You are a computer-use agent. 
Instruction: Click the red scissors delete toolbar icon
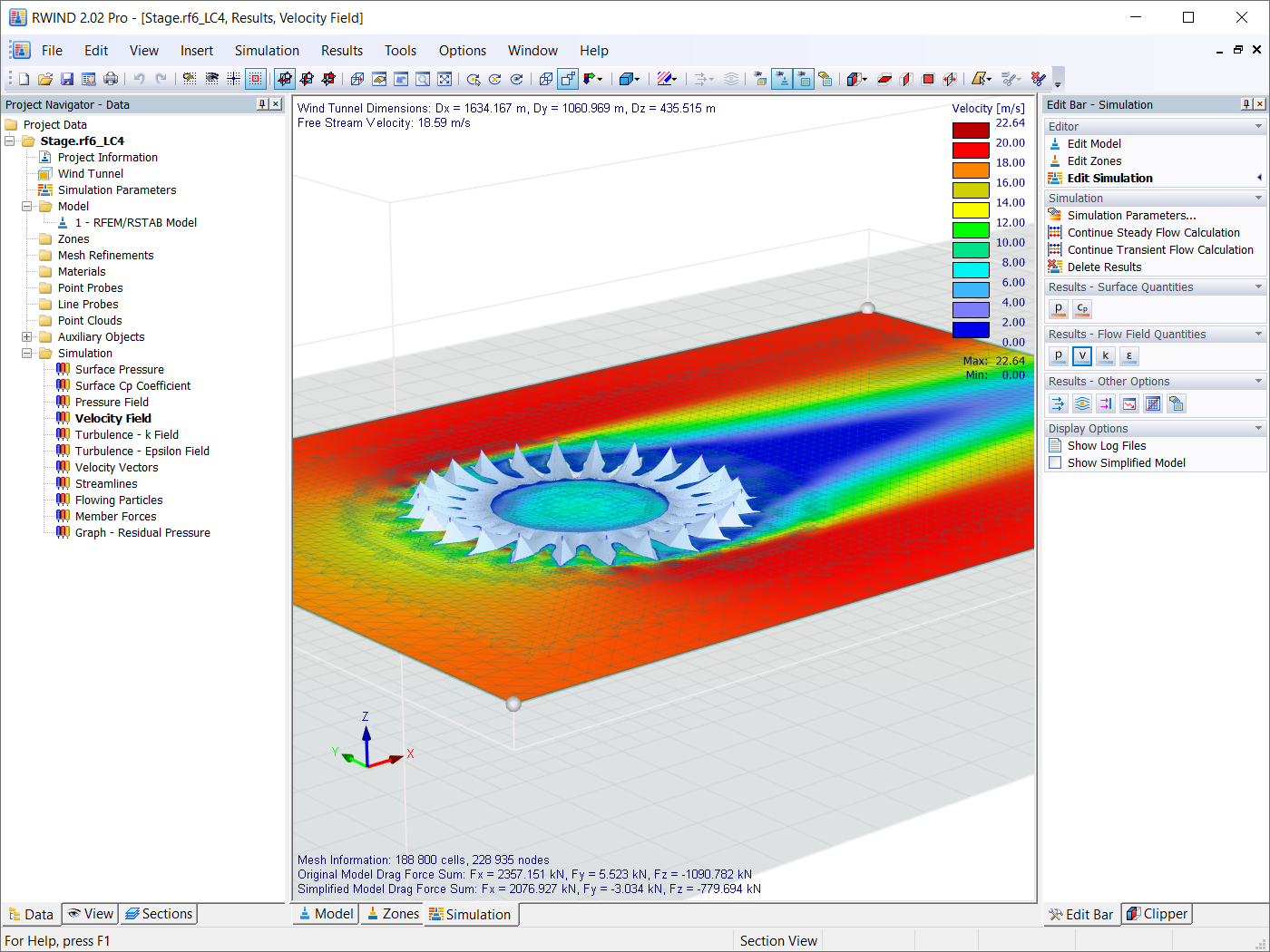[1038, 79]
